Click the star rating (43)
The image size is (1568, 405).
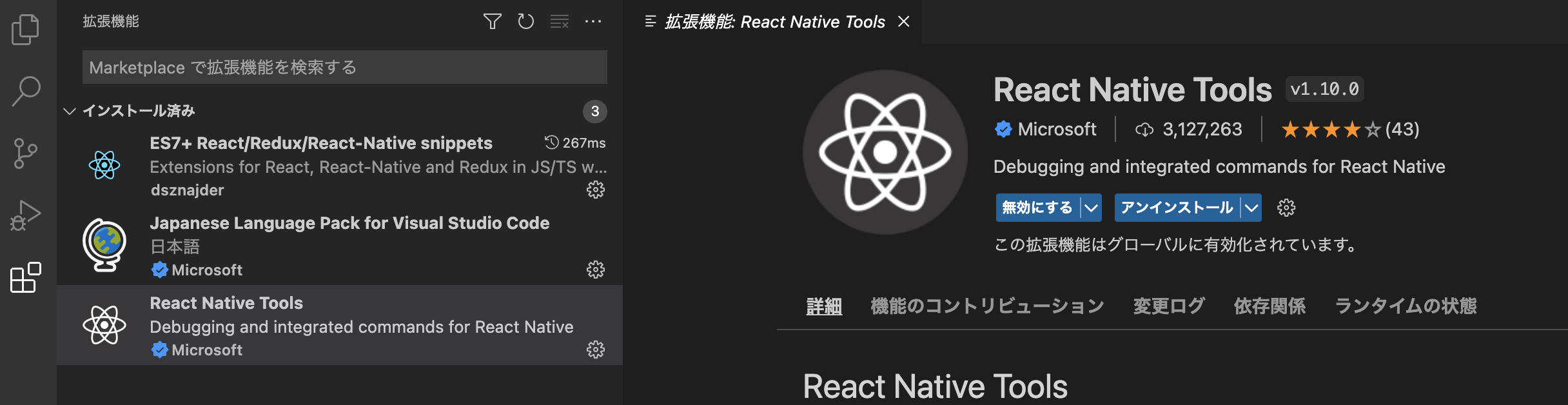tap(1350, 130)
